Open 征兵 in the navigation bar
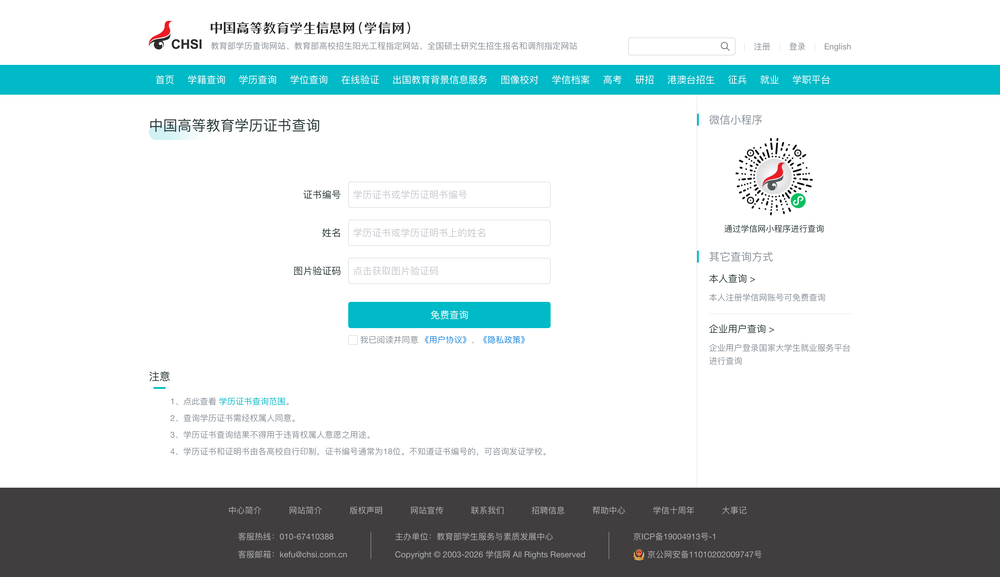The height and width of the screenshot is (577, 1000). point(737,80)
